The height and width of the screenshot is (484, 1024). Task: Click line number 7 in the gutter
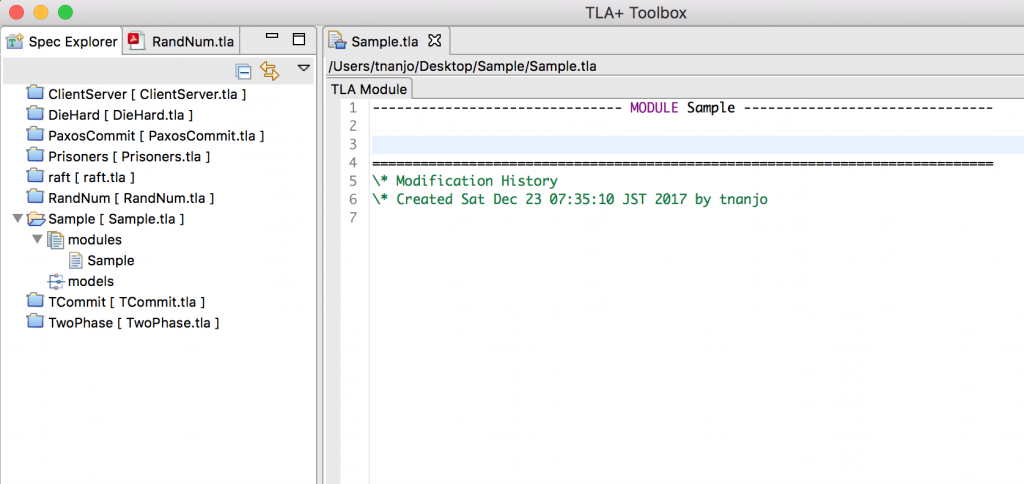353,218
